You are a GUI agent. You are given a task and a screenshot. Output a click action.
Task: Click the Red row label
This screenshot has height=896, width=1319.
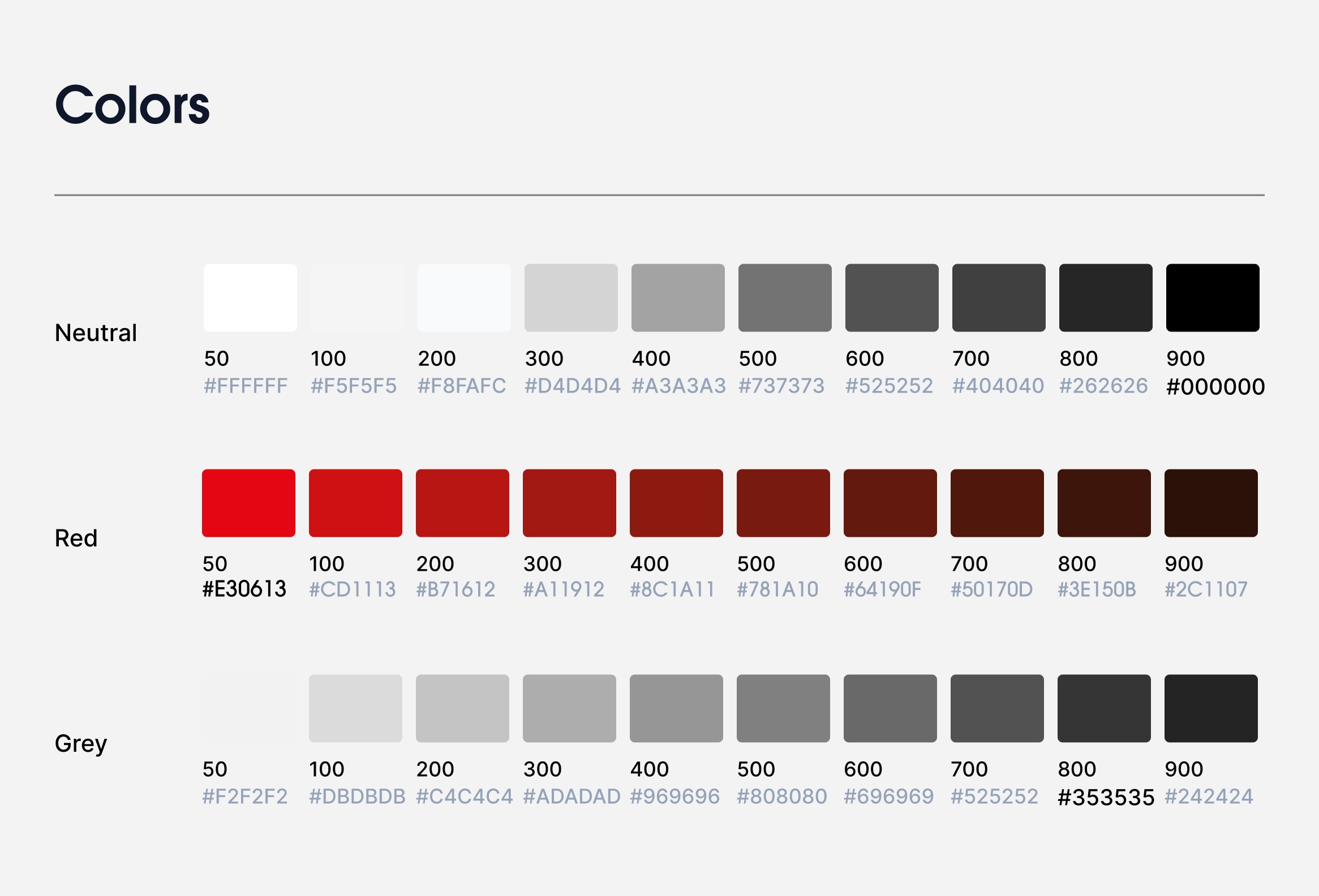tap(76, 538)
